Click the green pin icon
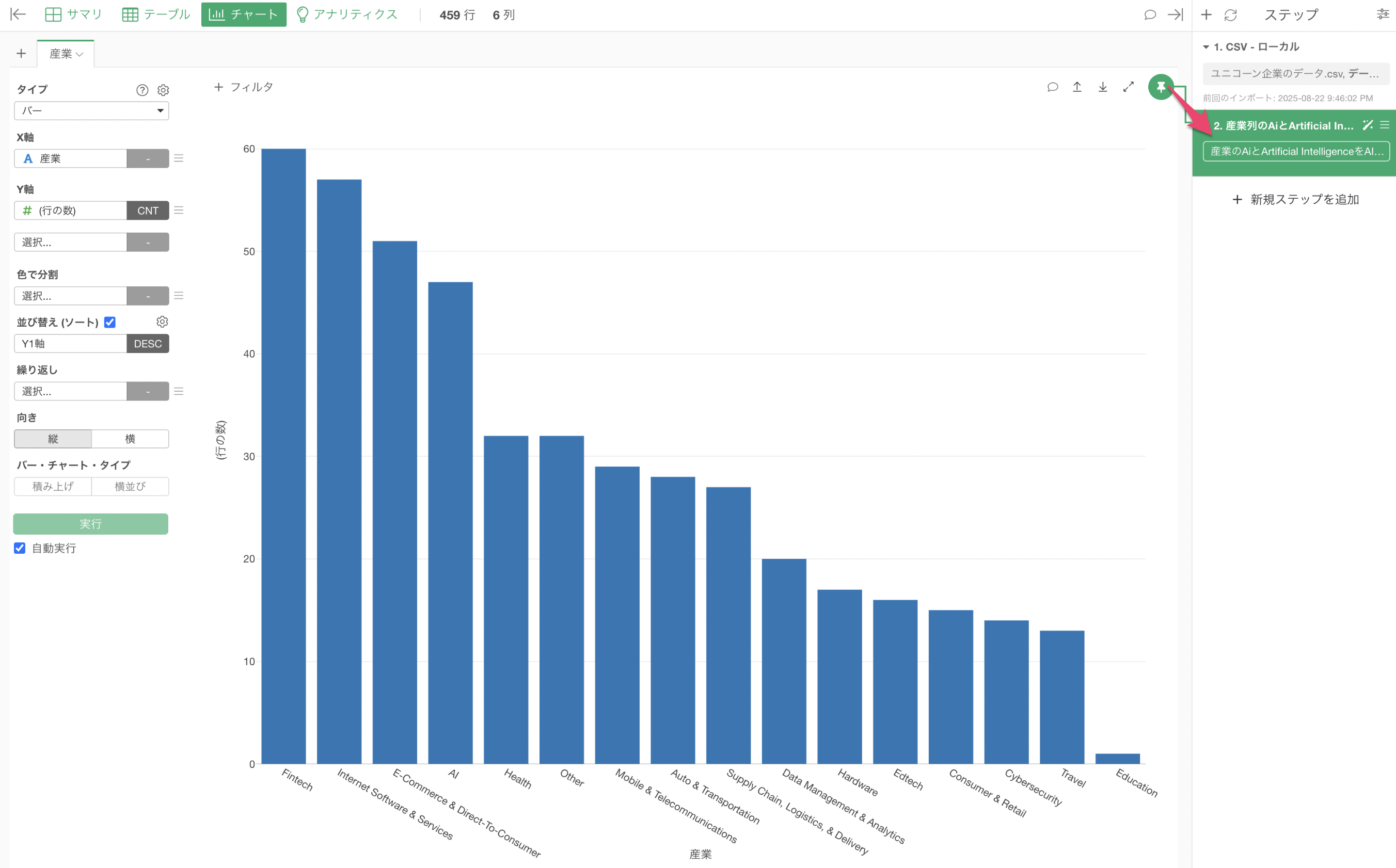The width and height of the screenshot is (1396, 868). pyautogui.click(x=1161, y=87)
